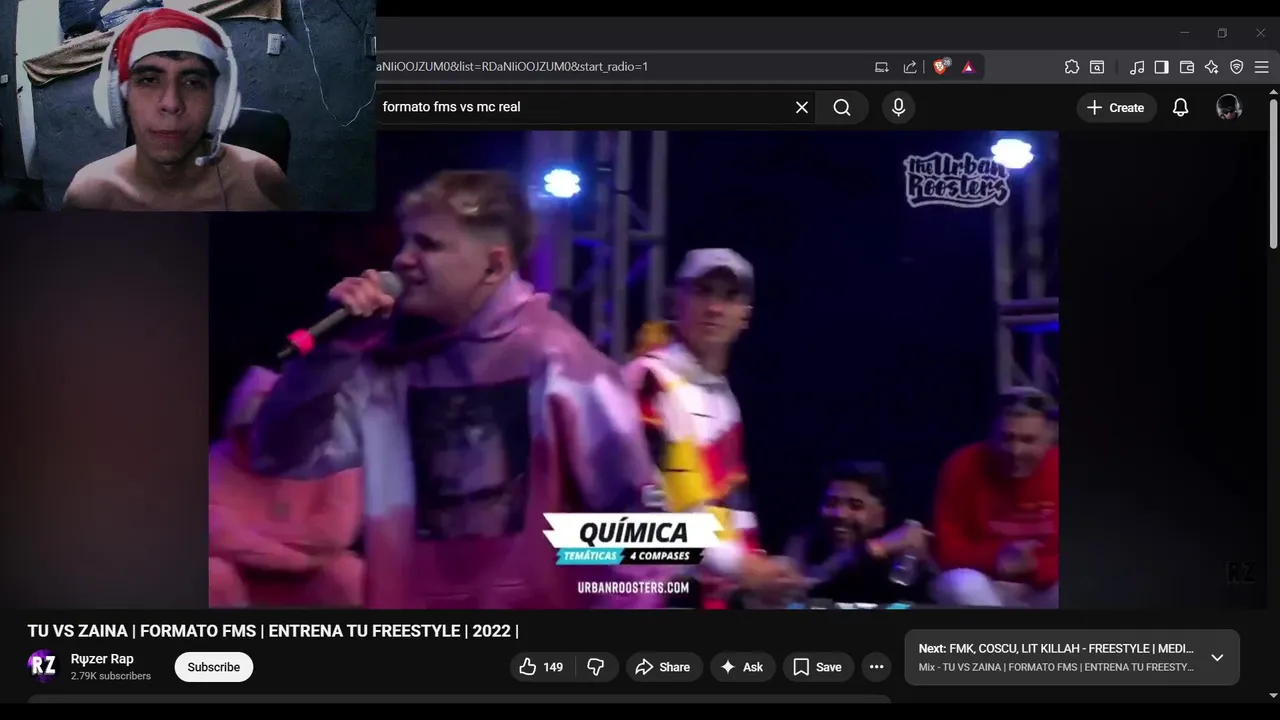Clear the YouTube search box text
Viewport: 1280px width, 720px height.
801,107
